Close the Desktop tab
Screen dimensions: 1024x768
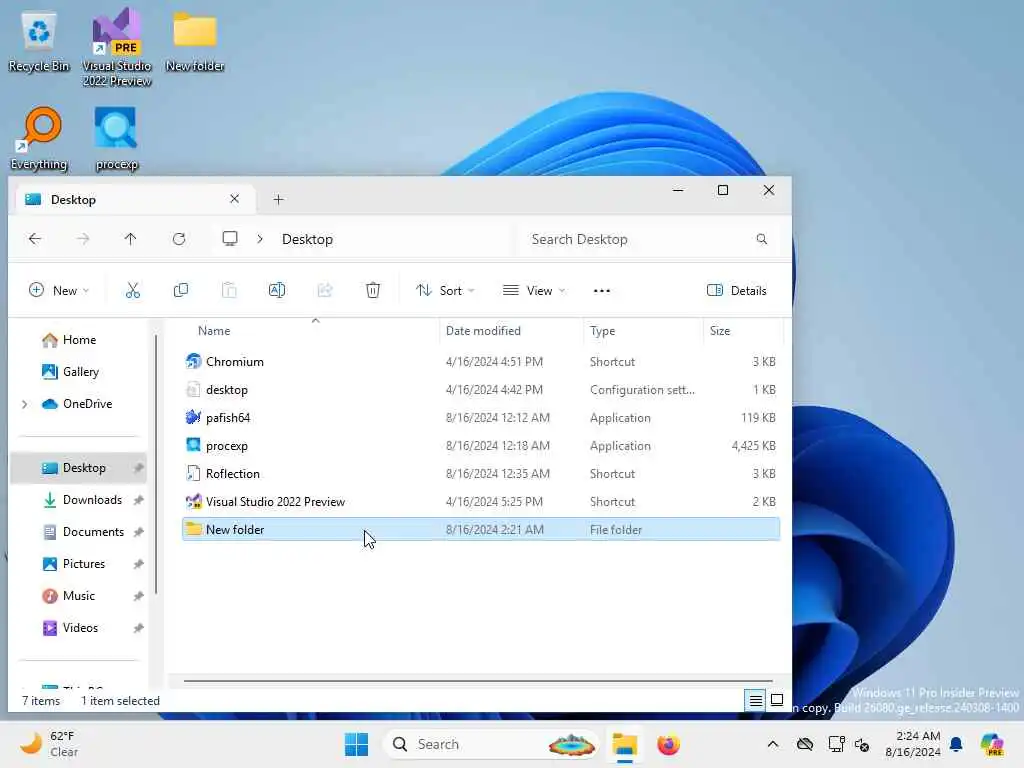234,199
